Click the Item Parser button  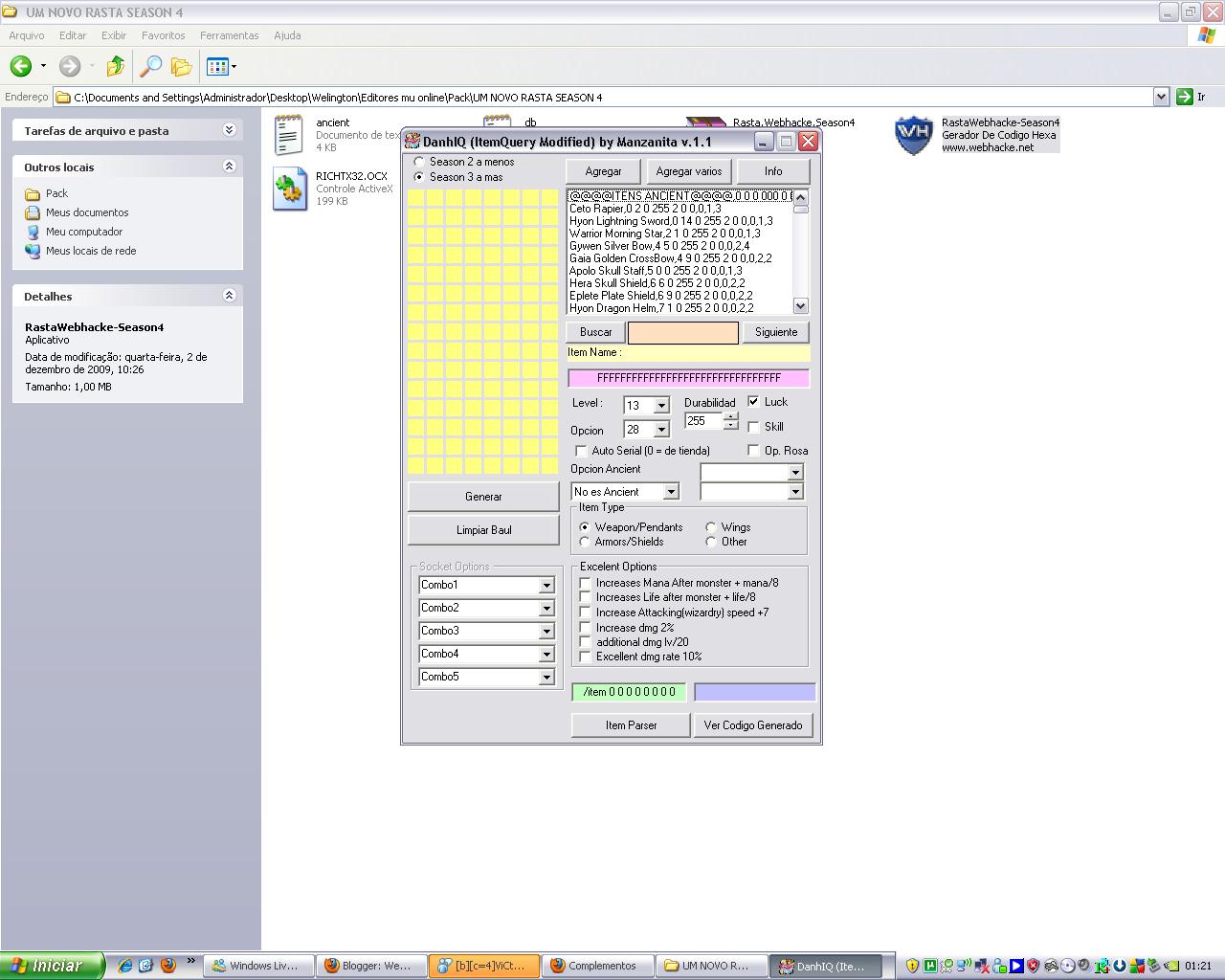click(x=631, y=725)
